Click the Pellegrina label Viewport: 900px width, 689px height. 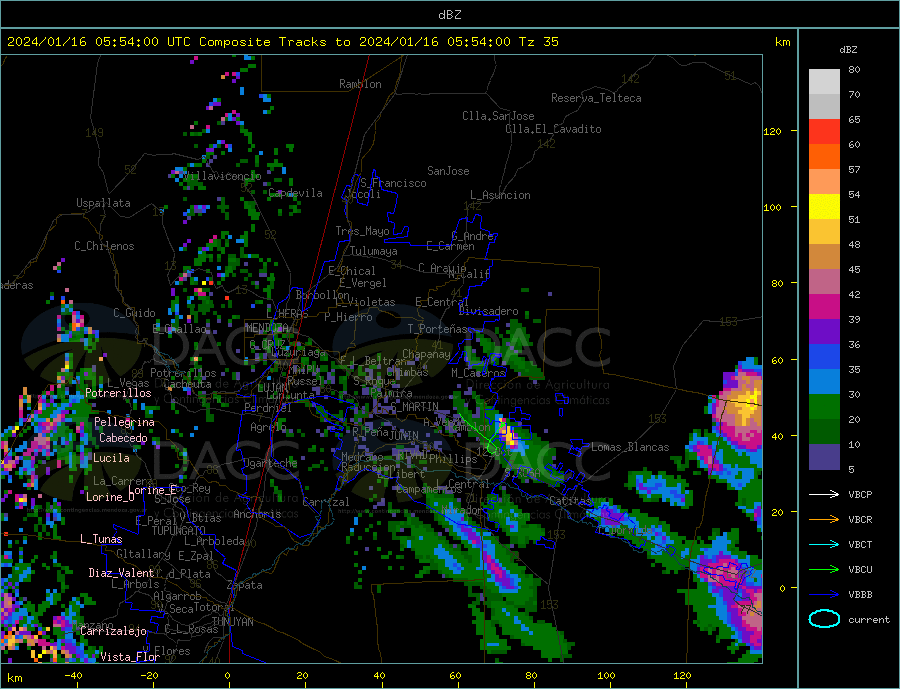tap(125, 422)
